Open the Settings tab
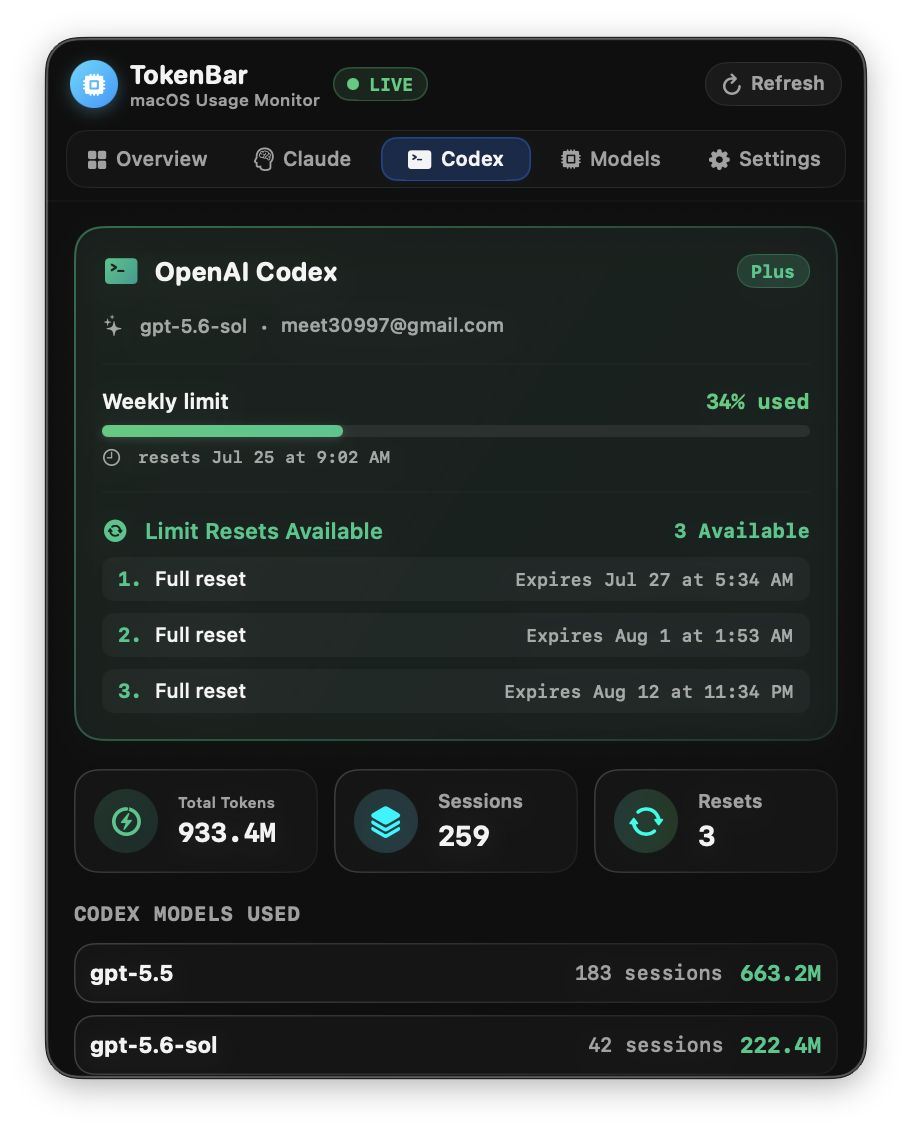Image resolution: width=912 pixels, height=1132 pixels. point(765,160)
